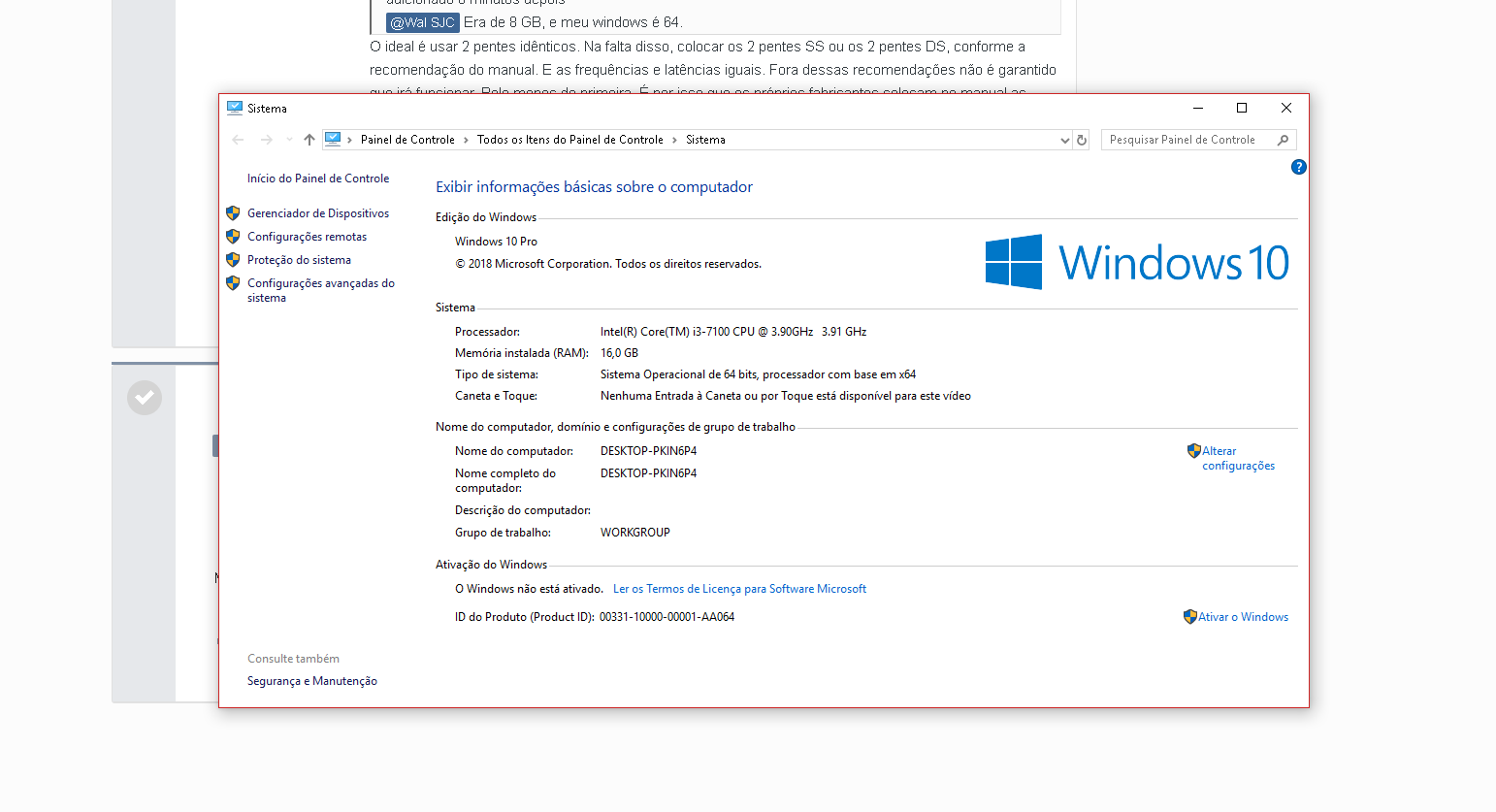
Task: Click the shield icon next to Ativar o Windows
Action: tap(1190, 617)
